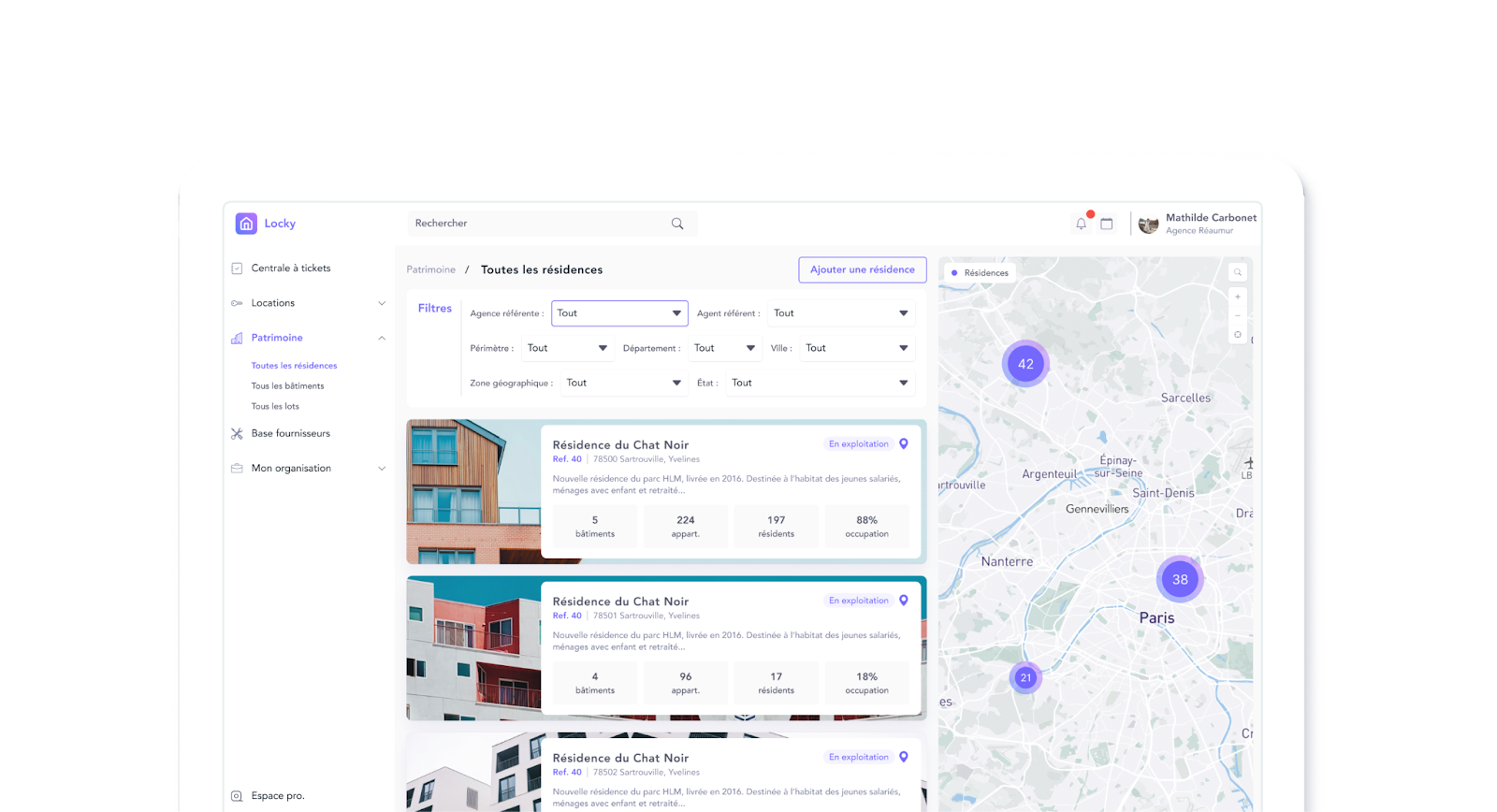Click the Nanterre label on the map

[x=1007, y=562]
